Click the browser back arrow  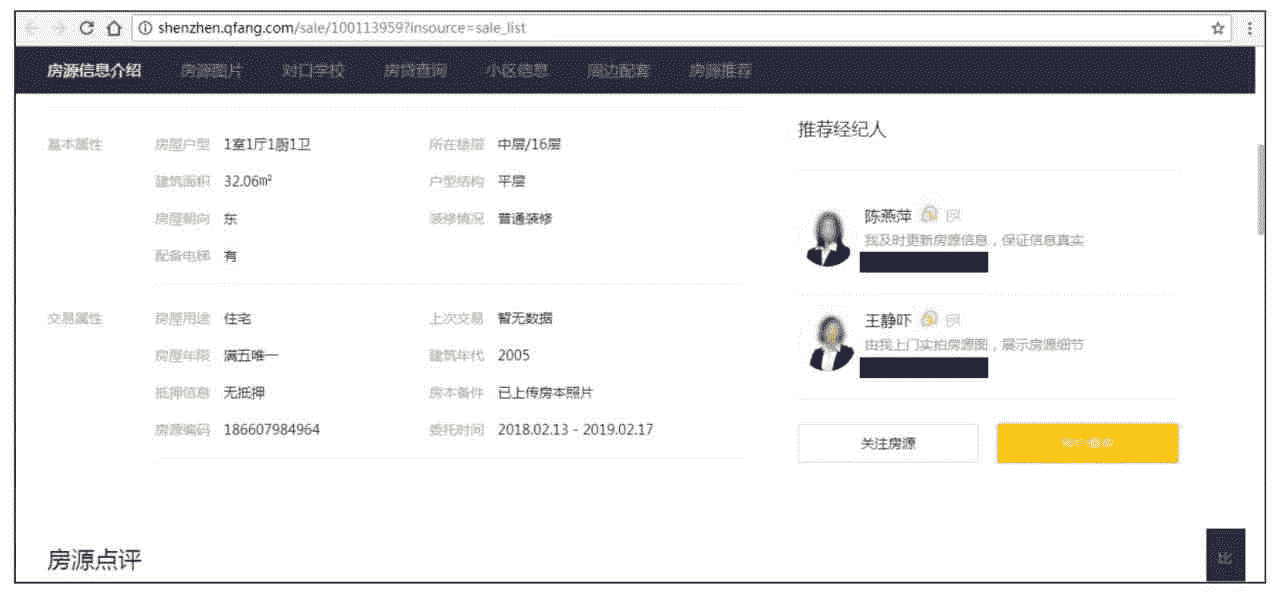[x=32, y=28]
